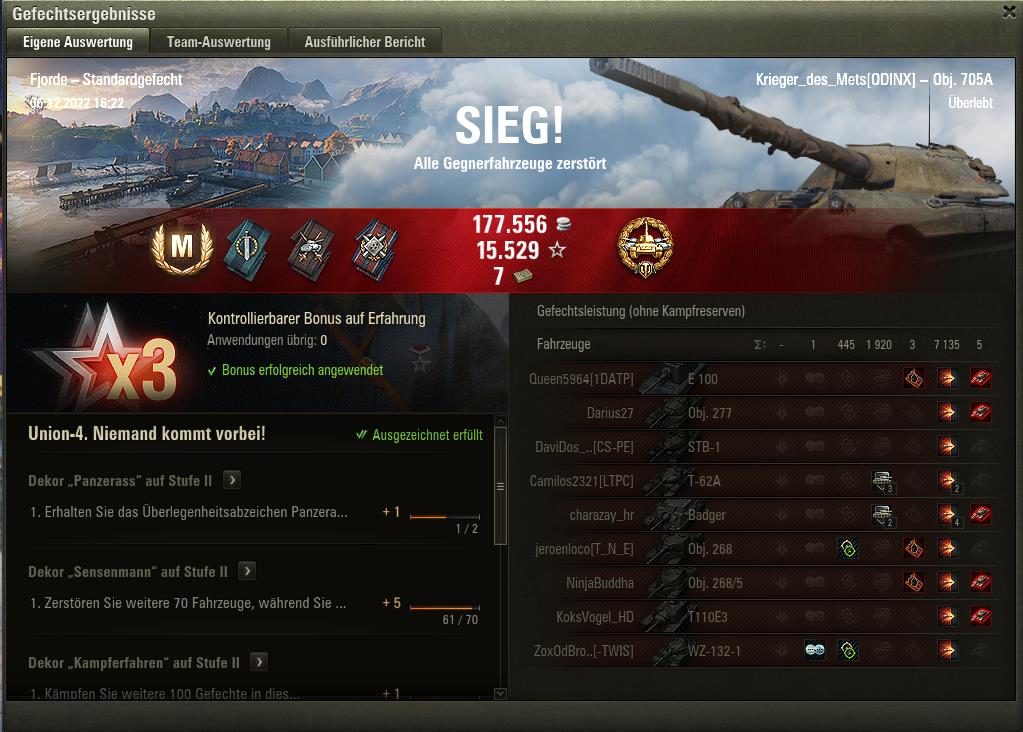The image size is (1023, 732).
Task: Expand Dekor Kampferfahren auf Stufe II arrow
Action: coord(259,662)
